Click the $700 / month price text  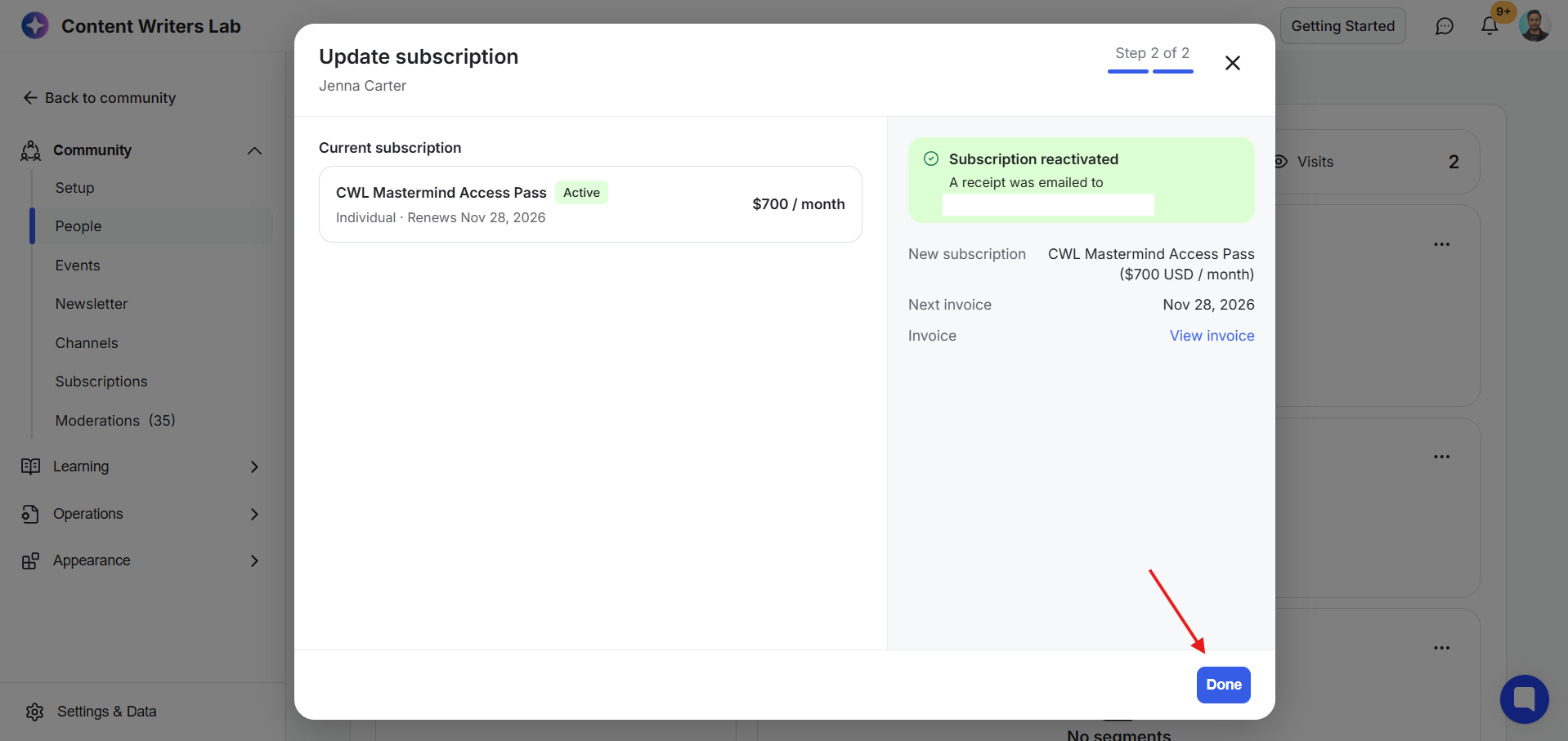tap(799, 204)
